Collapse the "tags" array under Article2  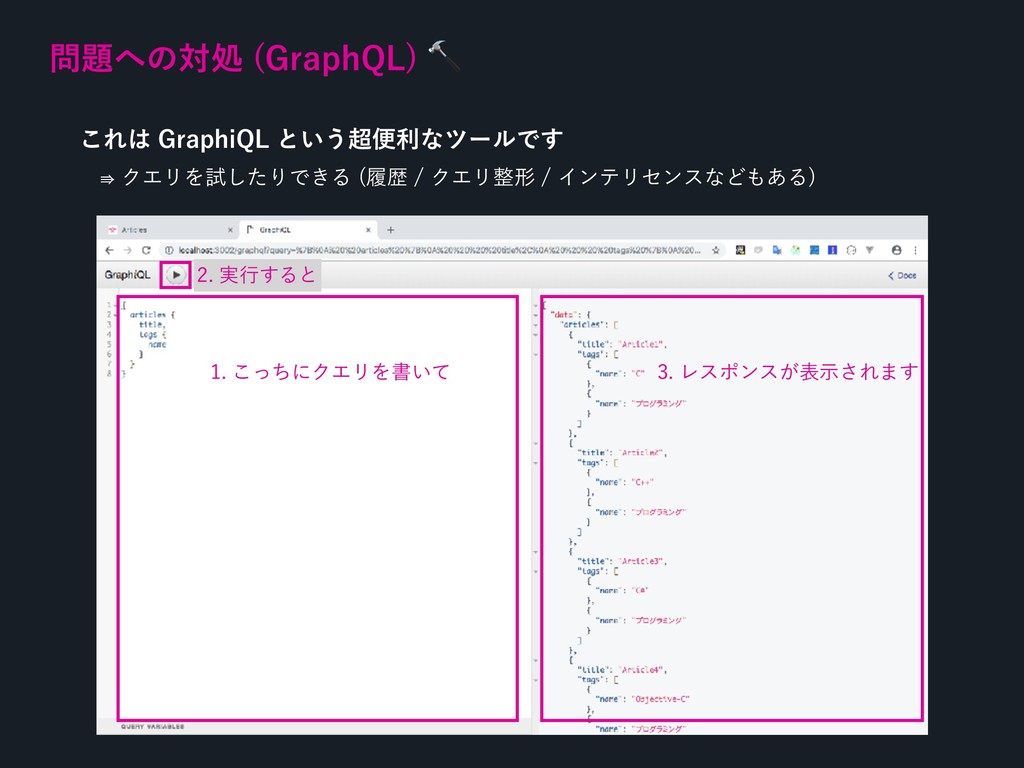[x=536, y=463]
